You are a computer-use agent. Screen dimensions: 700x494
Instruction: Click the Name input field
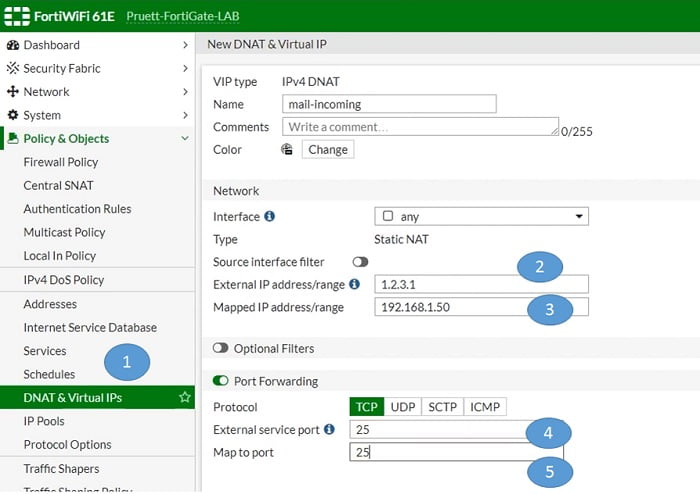coord(389,104)
